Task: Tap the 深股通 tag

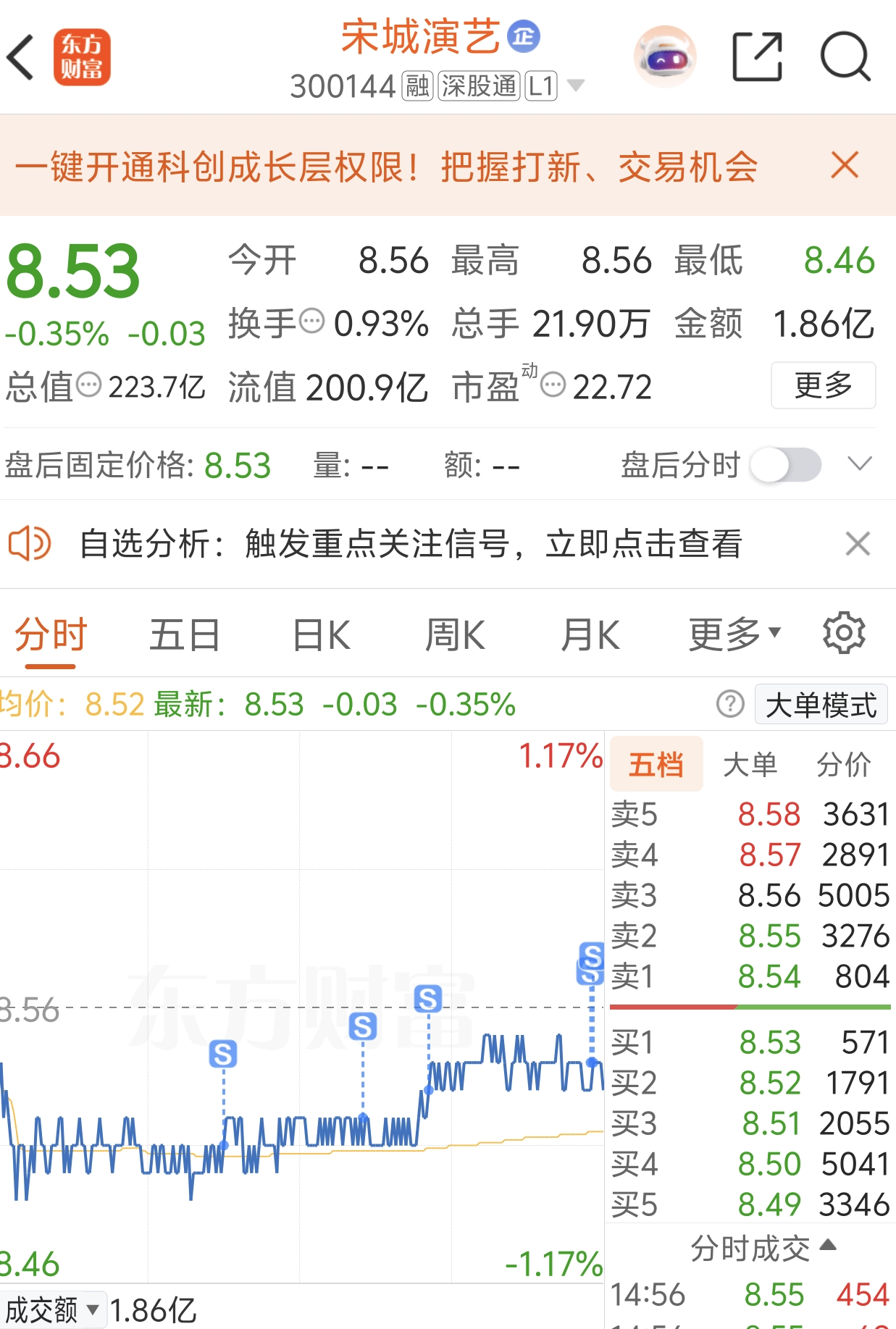Action: tap(480, 86)
